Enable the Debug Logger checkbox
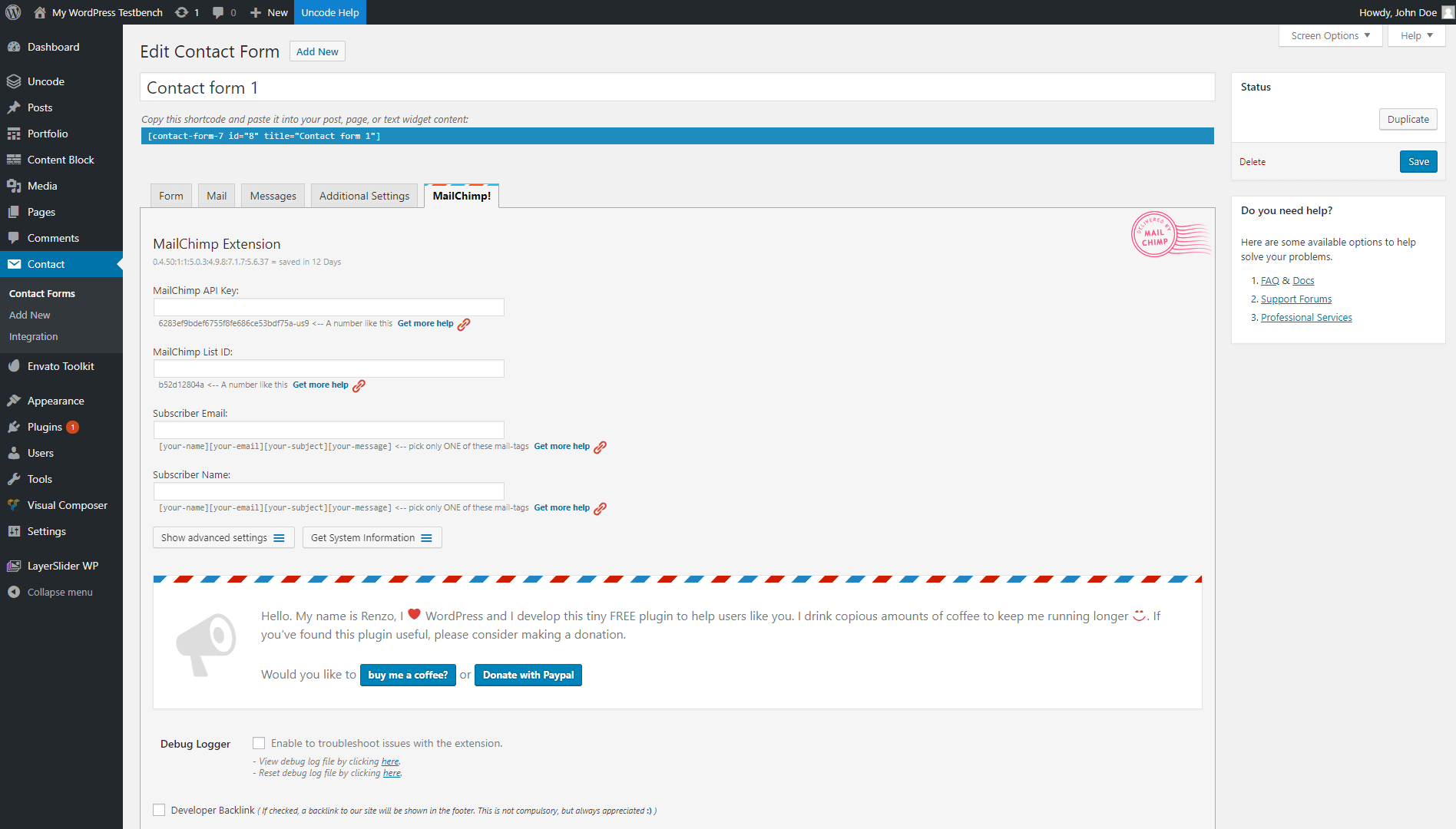The width and height of the screenshot is (1456, 829). (x=259, y=743)
